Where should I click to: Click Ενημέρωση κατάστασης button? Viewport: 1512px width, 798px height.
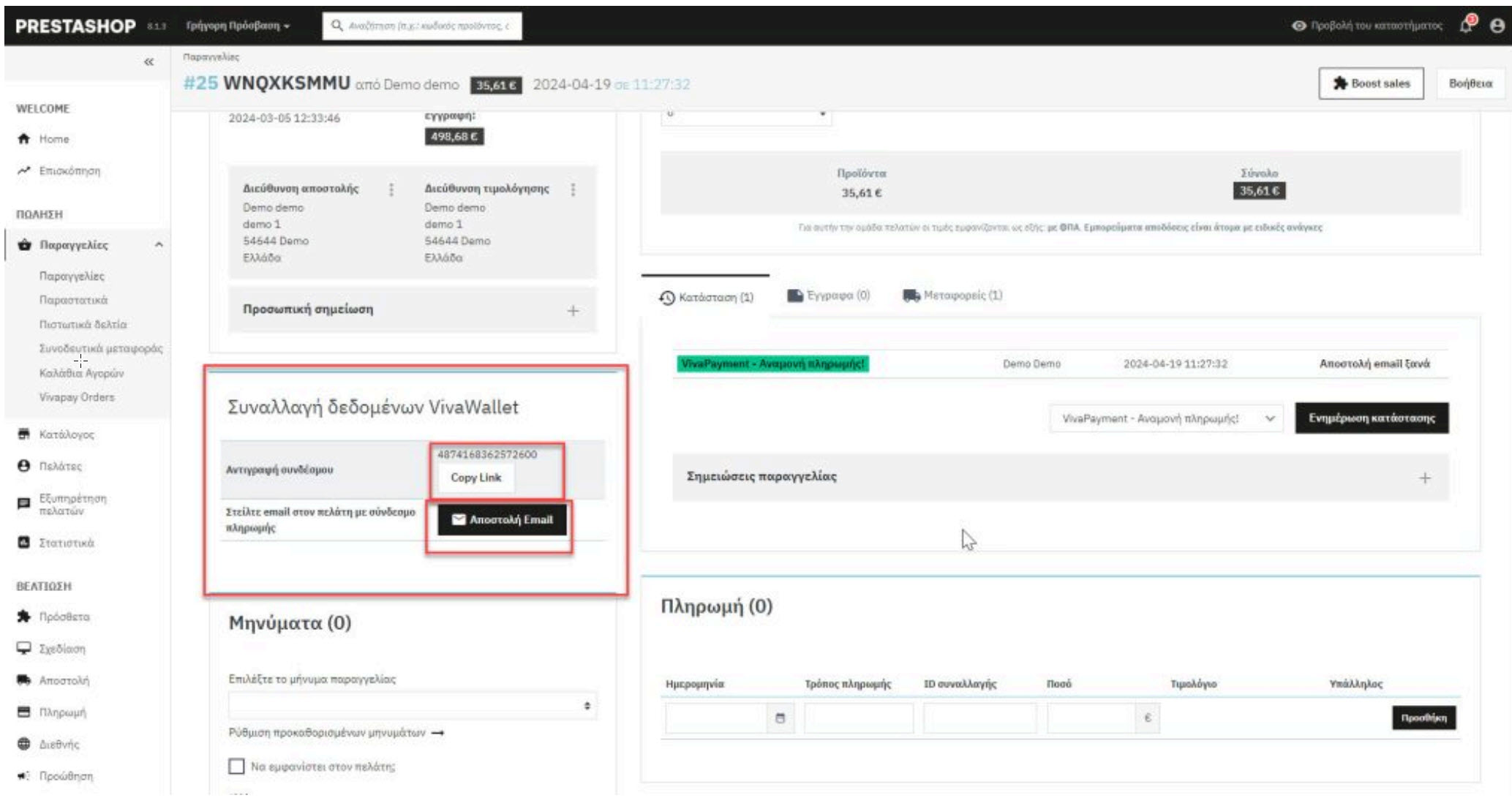click(x=1372, y=418)
